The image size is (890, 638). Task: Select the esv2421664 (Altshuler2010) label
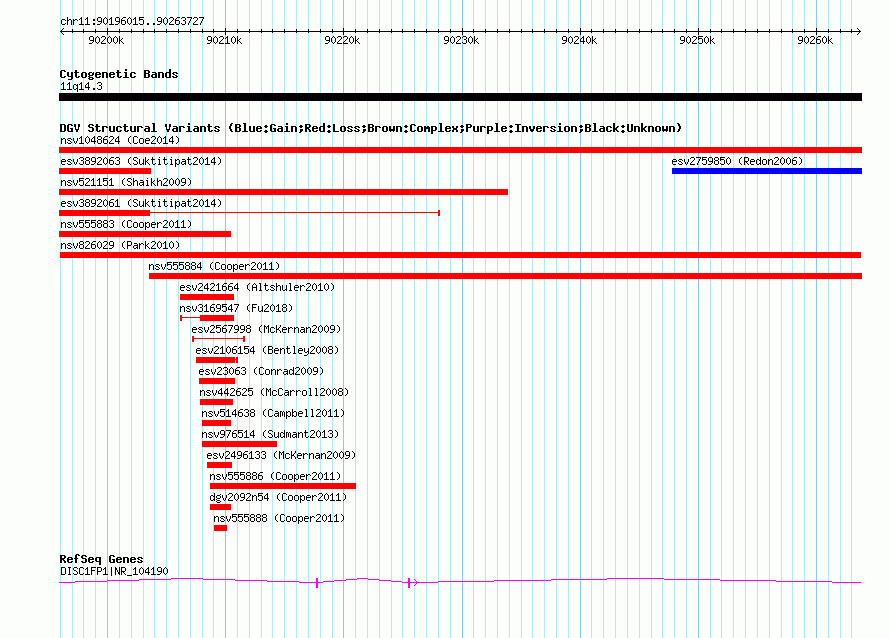[x=257, y=287]
